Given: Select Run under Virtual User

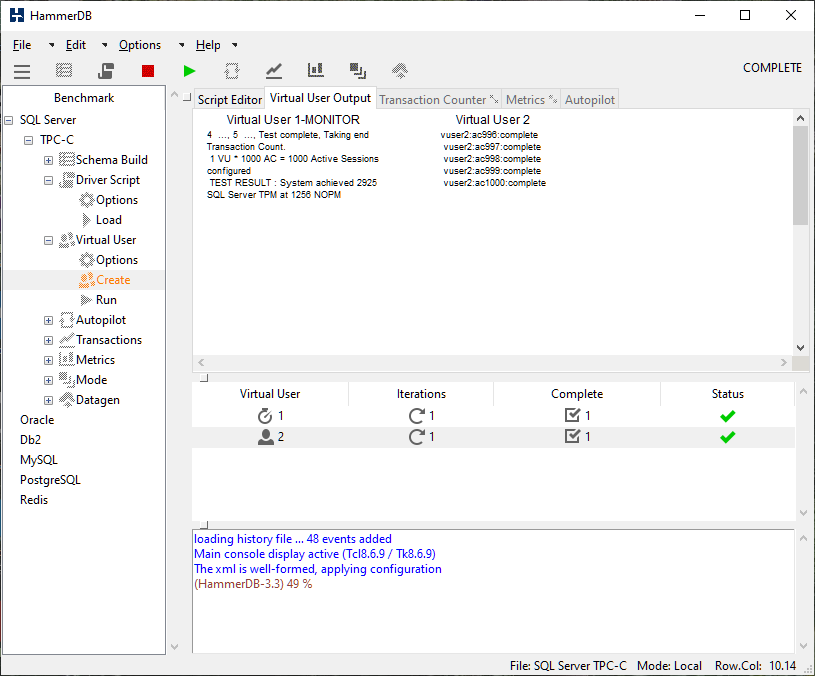Looking at the screenshot, I should point(98,300).
